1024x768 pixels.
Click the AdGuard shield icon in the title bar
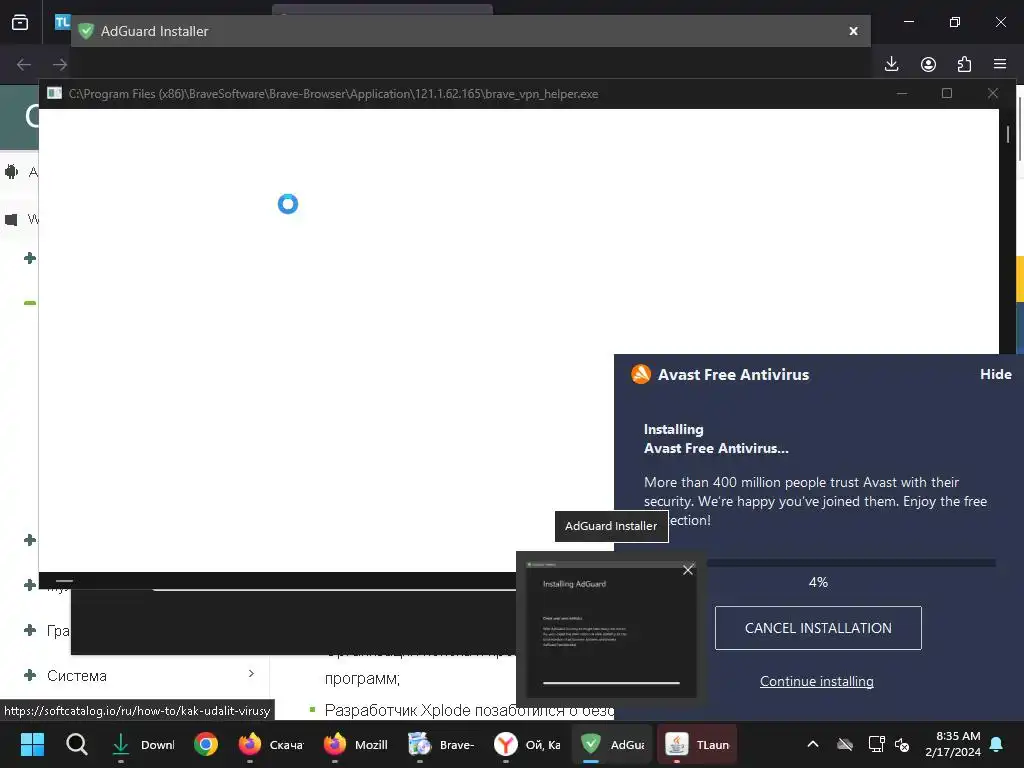pyautogui.click(x=86, y=31)
